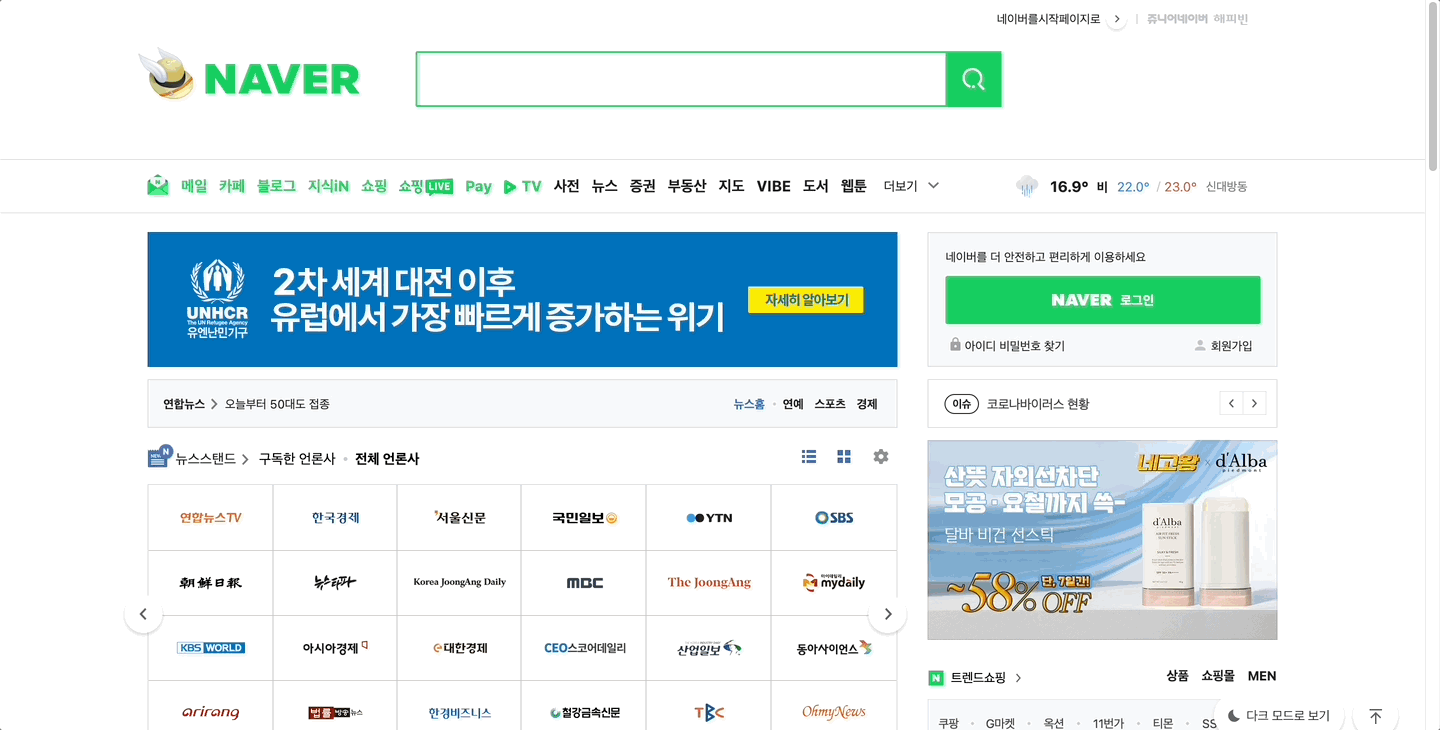Focus the Naver search input field
This screenshot has height=730, width=1440.
[x=681, y=79]
